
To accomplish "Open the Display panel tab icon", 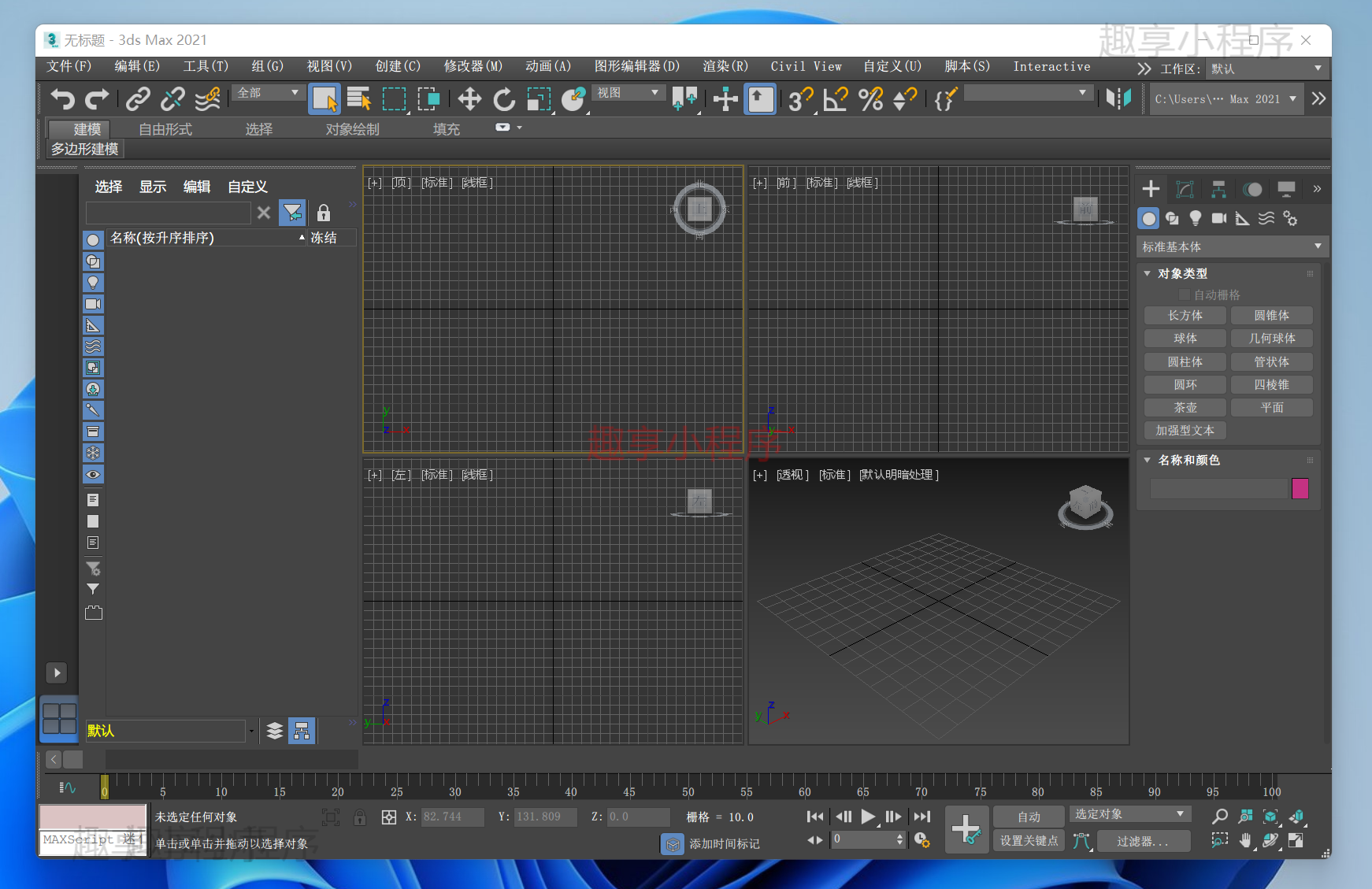I will (x=1286, y=189).
